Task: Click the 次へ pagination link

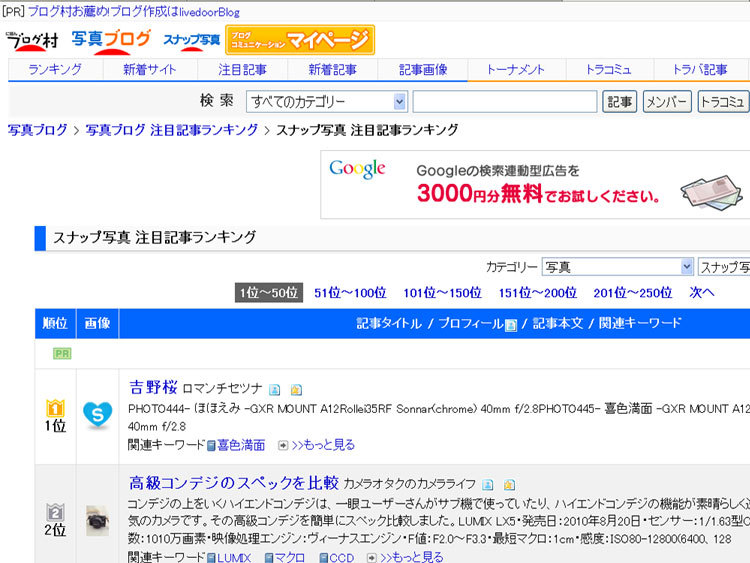Action: 701,293
